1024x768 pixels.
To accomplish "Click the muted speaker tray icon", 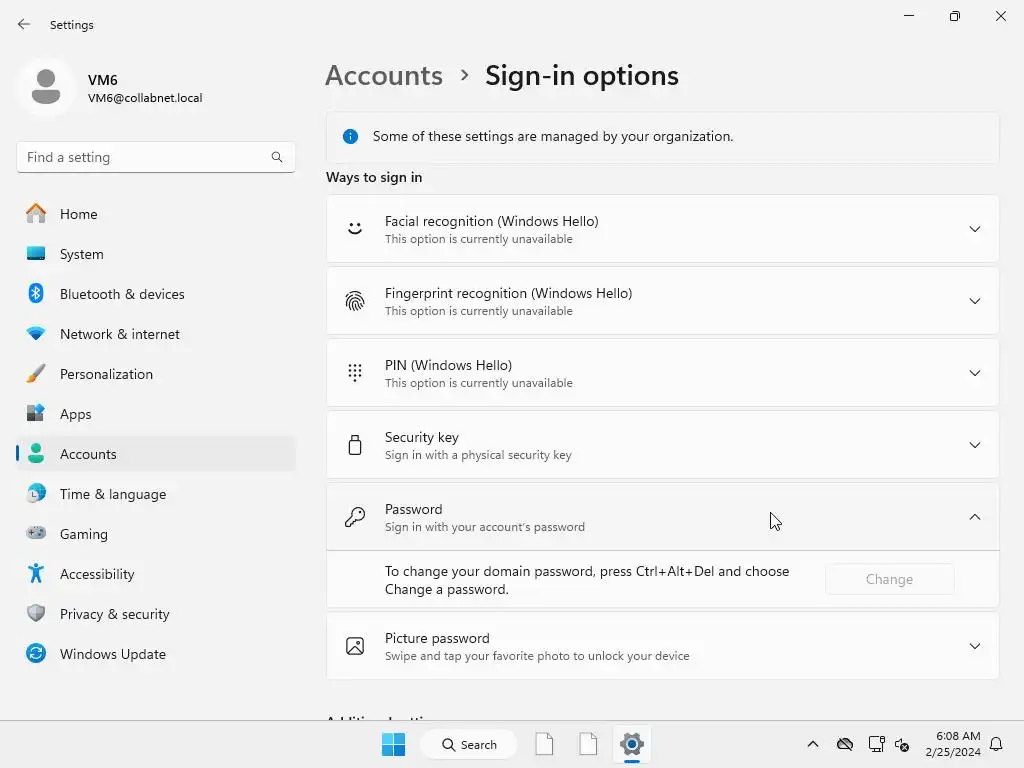I will tap(902, 744).
